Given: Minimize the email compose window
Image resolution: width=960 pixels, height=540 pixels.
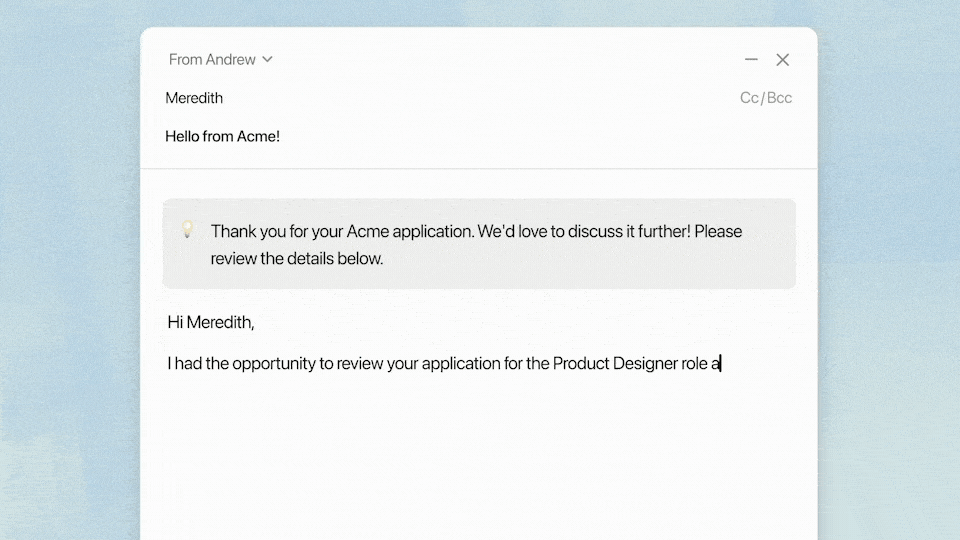Looking at the screenshot, I should tap(751, 60).
